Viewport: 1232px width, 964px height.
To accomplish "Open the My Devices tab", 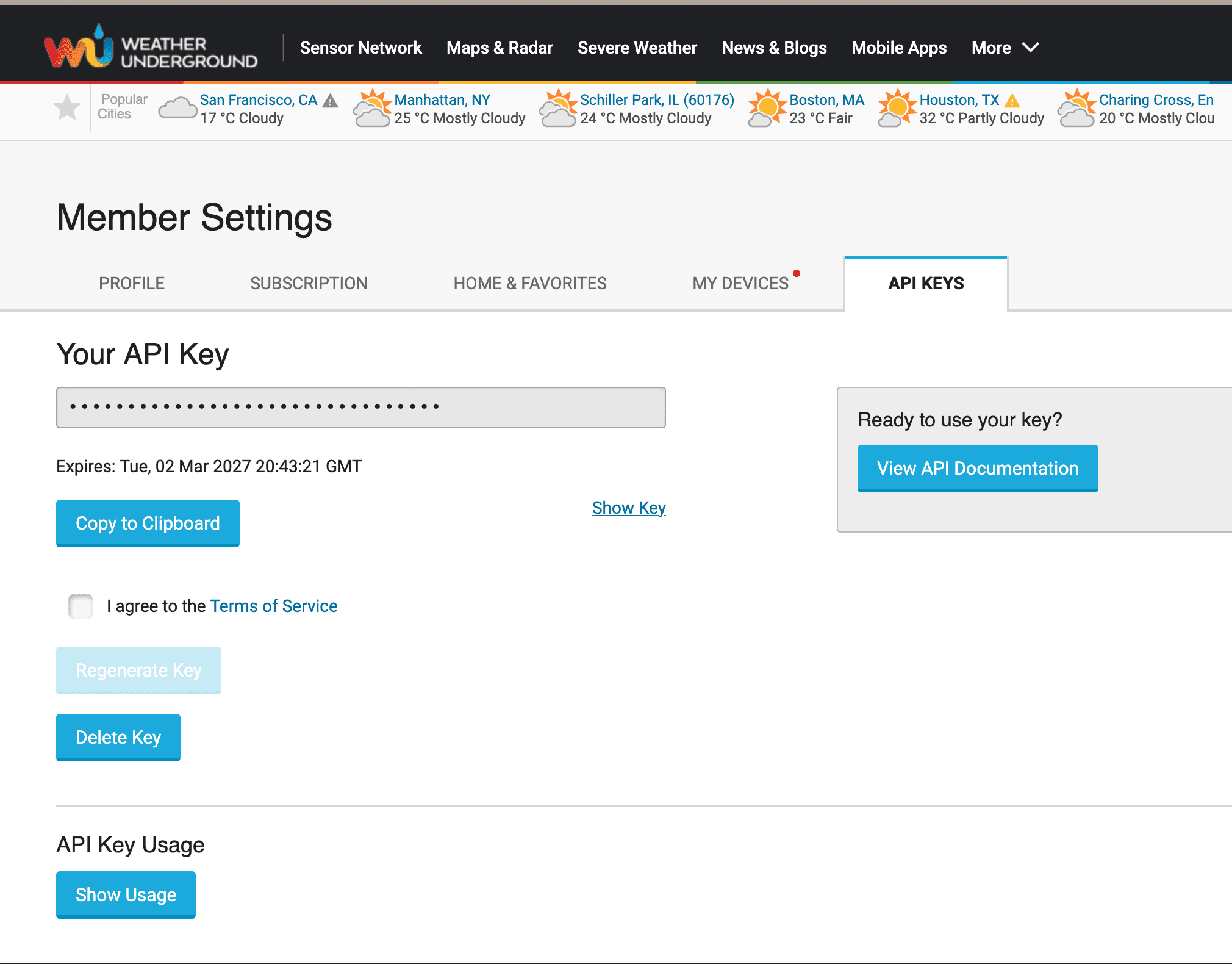I will pyautogui.click(x=740, y=283).
